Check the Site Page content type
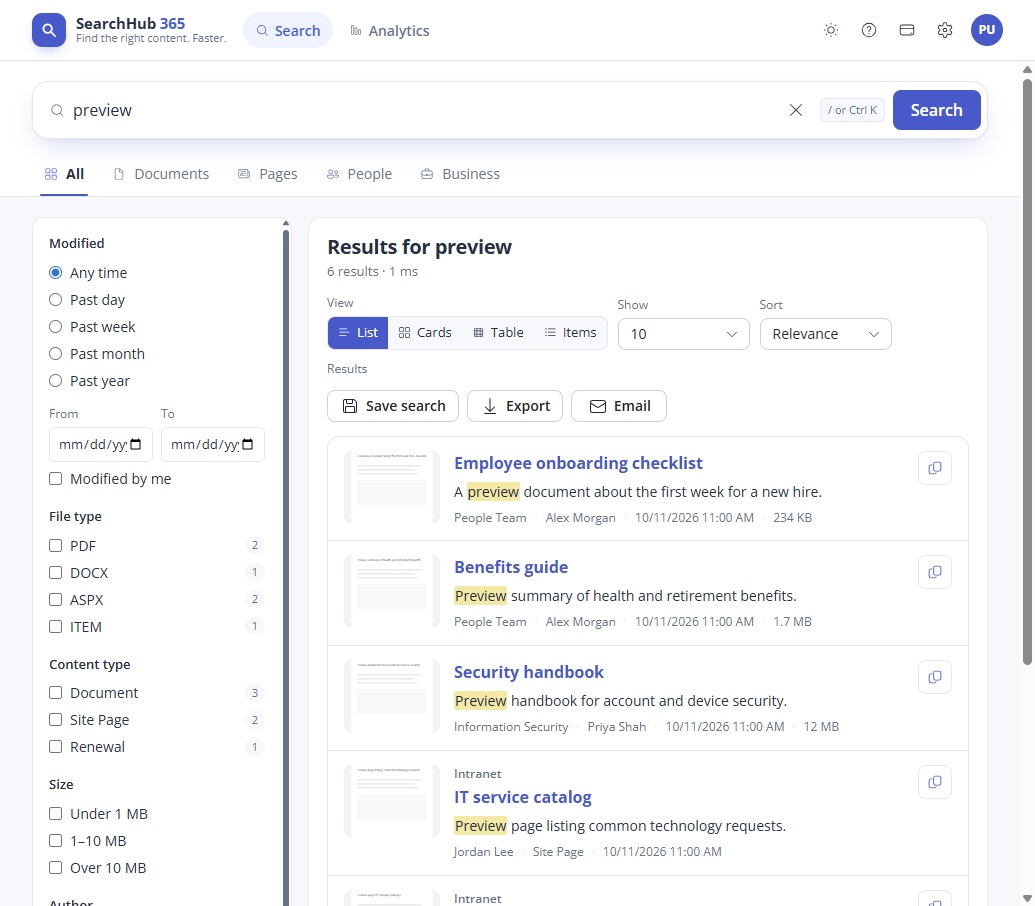Screen dimensions: 1035x906 [55, 719]
